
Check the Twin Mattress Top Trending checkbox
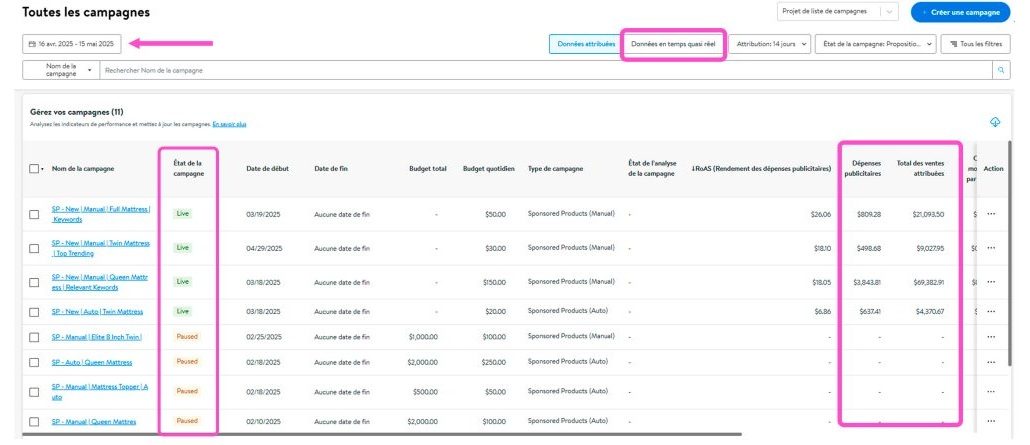[x=34, y=248]
